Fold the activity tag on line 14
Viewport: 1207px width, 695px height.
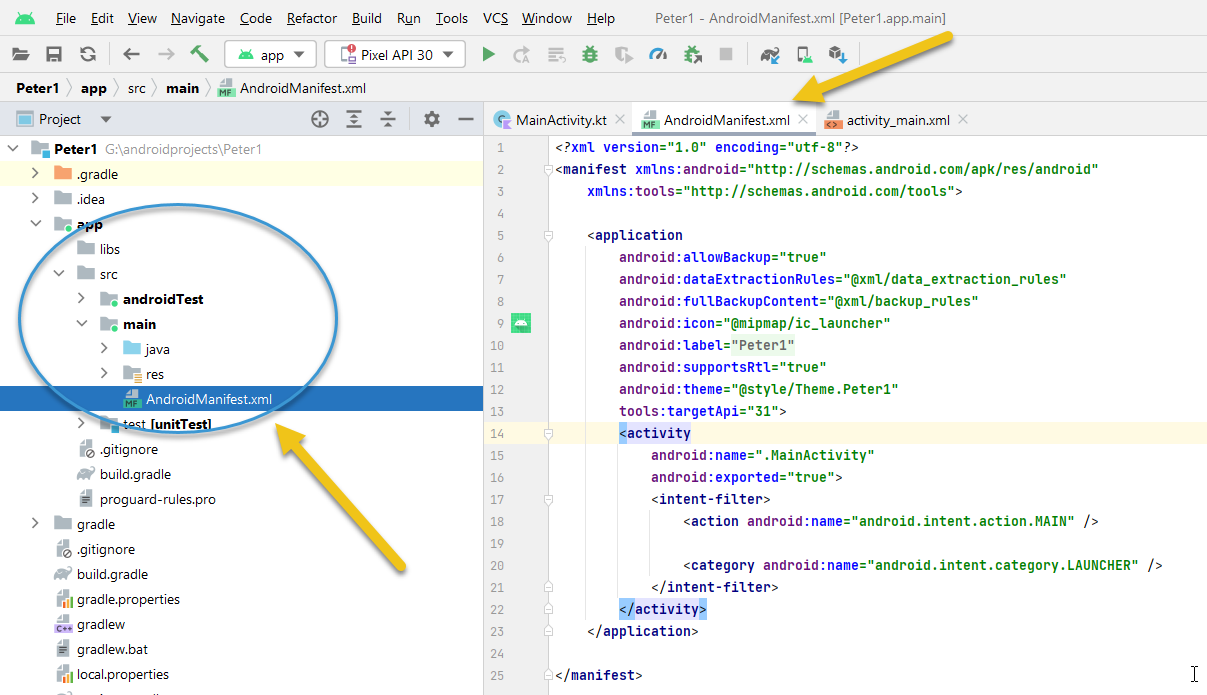pyautogui.click(x=548, y=434)
